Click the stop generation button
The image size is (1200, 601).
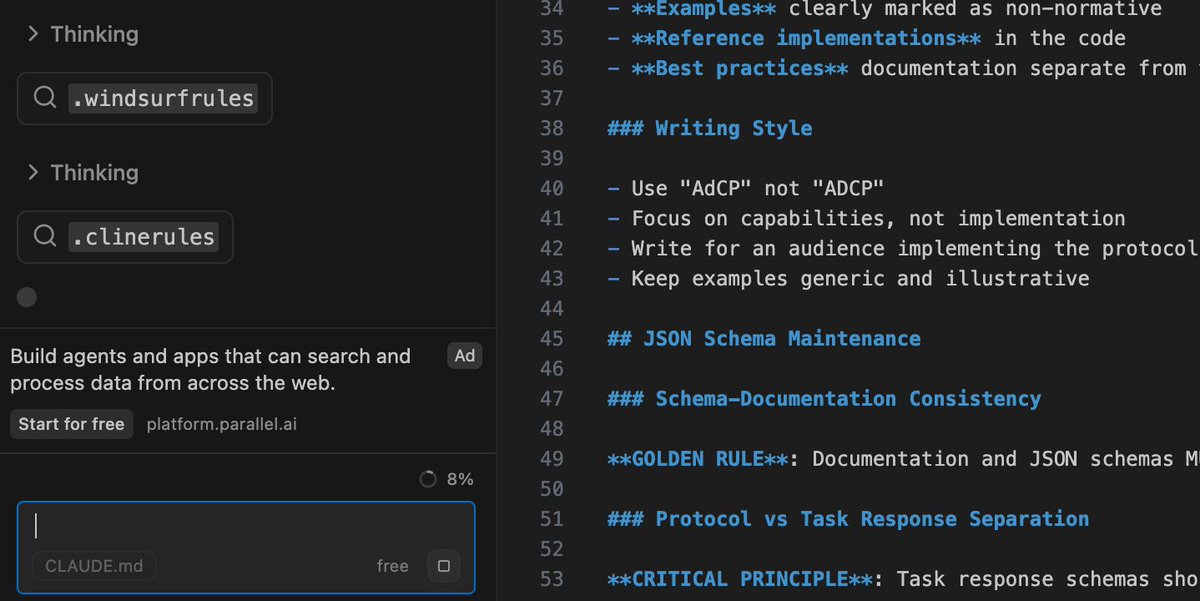pos(444,566)
